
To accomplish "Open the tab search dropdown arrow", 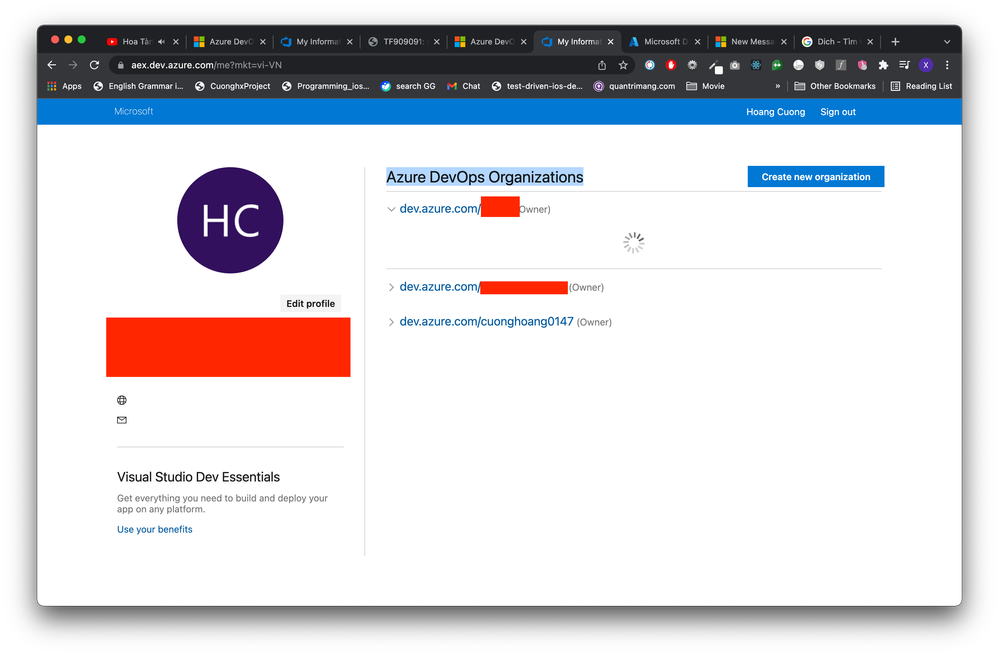I will point(947,41).
